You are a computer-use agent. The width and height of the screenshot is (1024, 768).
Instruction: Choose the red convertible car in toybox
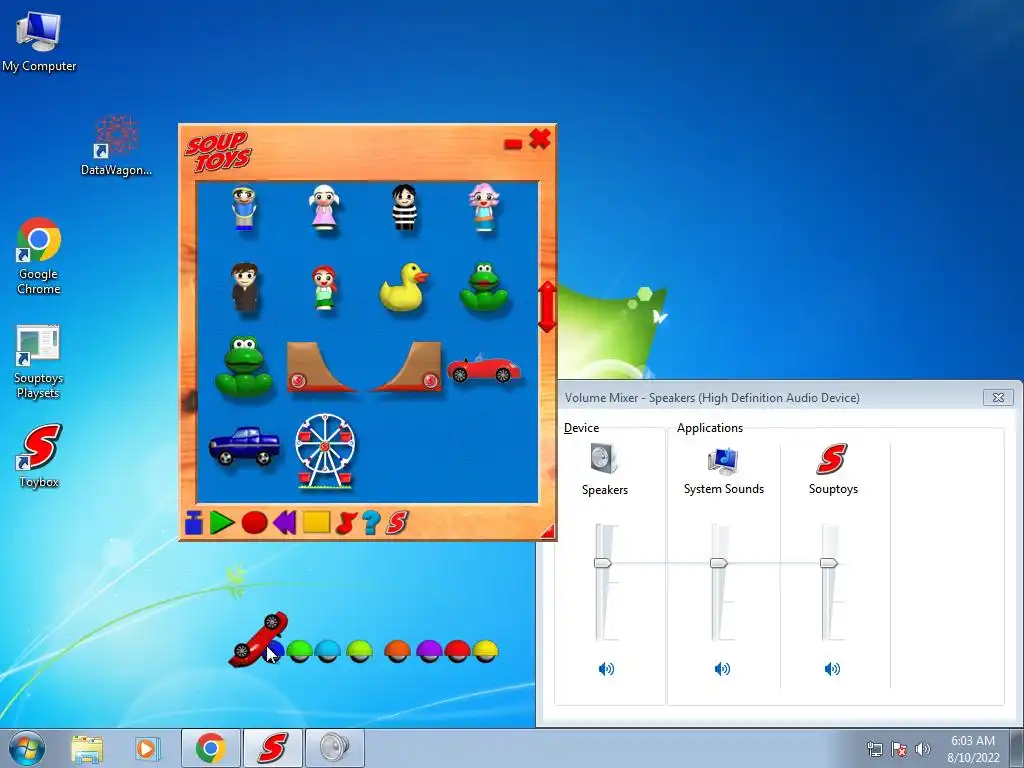[484, 370]
